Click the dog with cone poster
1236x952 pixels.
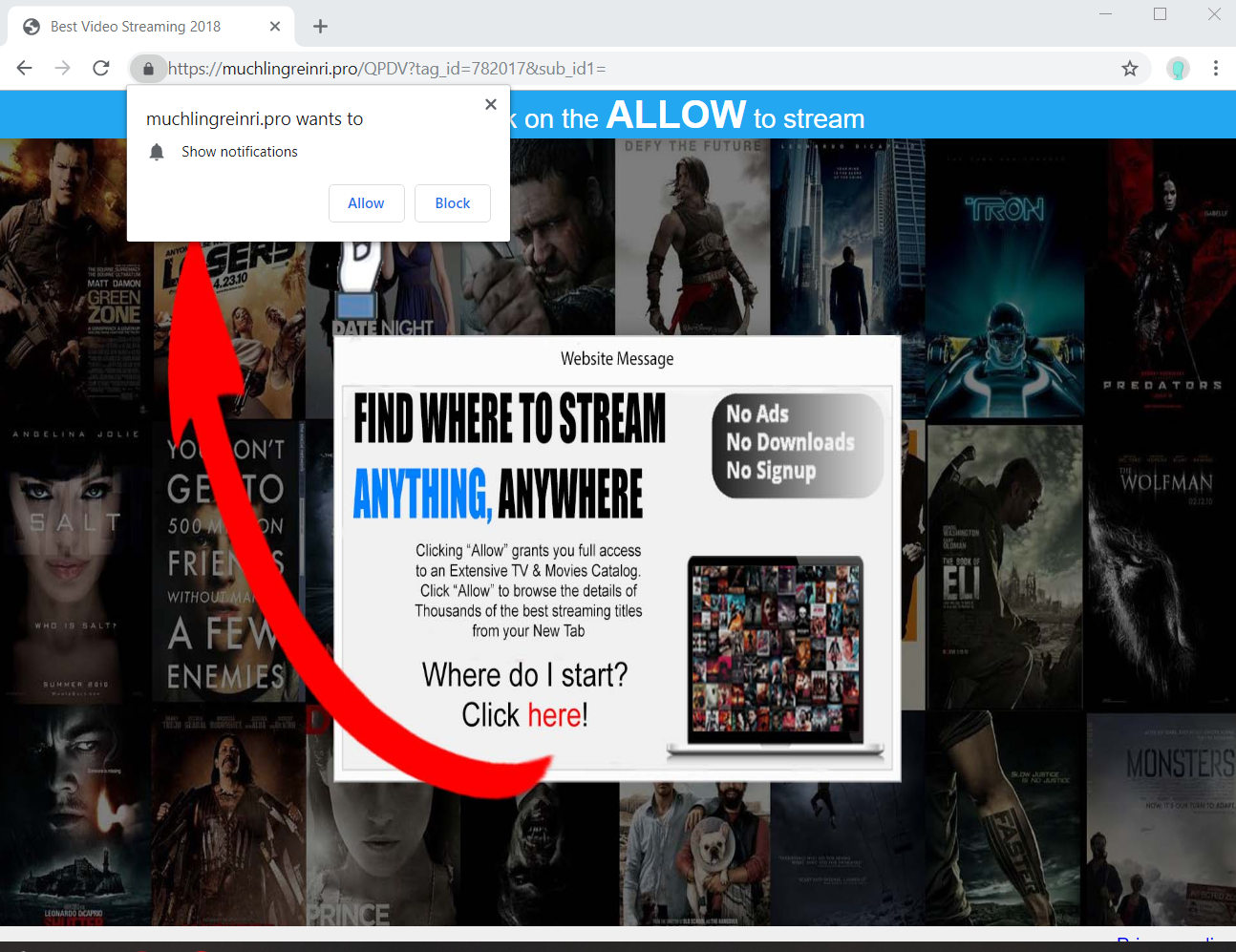[x=694, y=855]
